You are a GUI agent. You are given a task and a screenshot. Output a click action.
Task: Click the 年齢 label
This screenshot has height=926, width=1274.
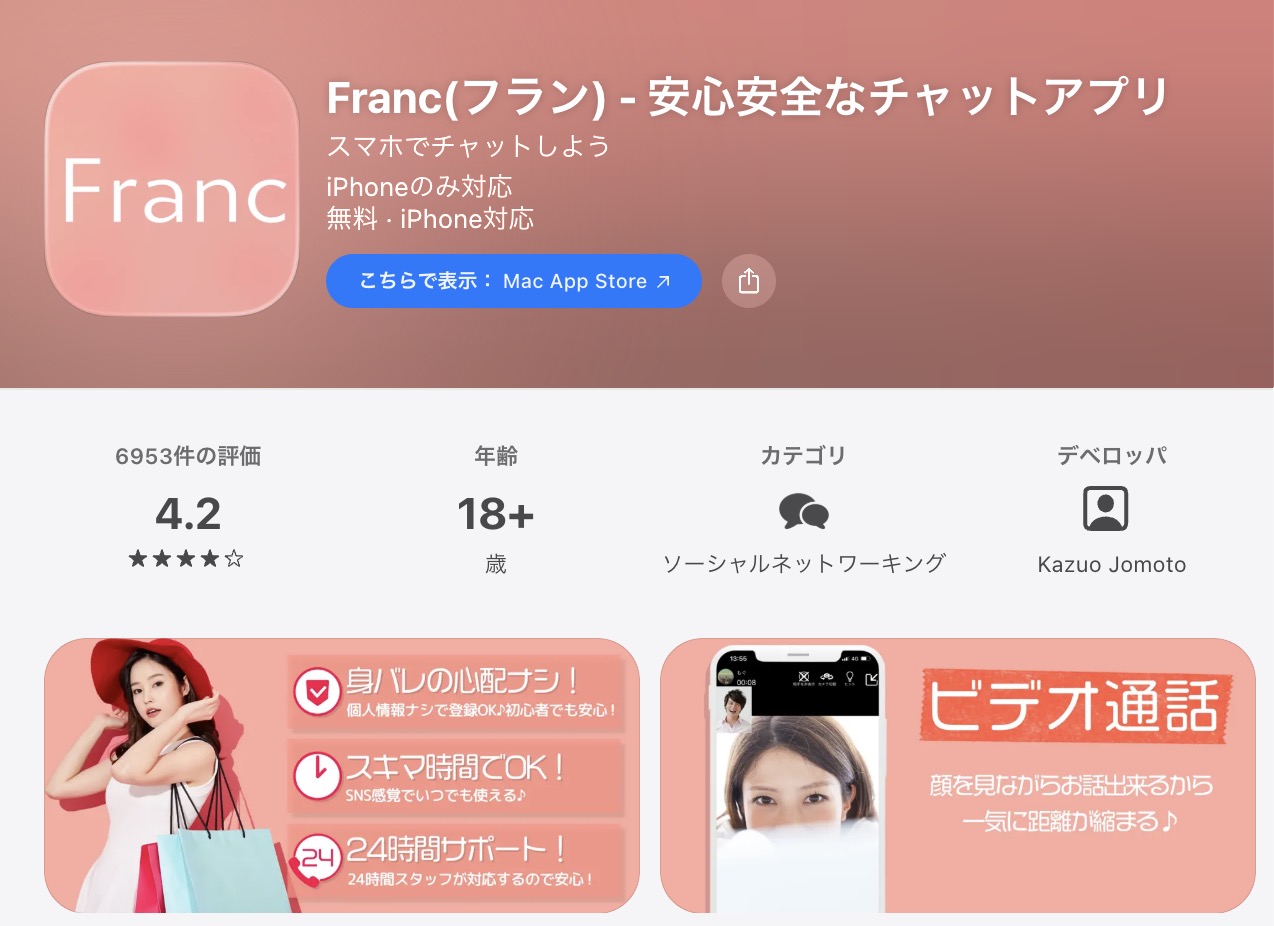(x=496, y=457)
